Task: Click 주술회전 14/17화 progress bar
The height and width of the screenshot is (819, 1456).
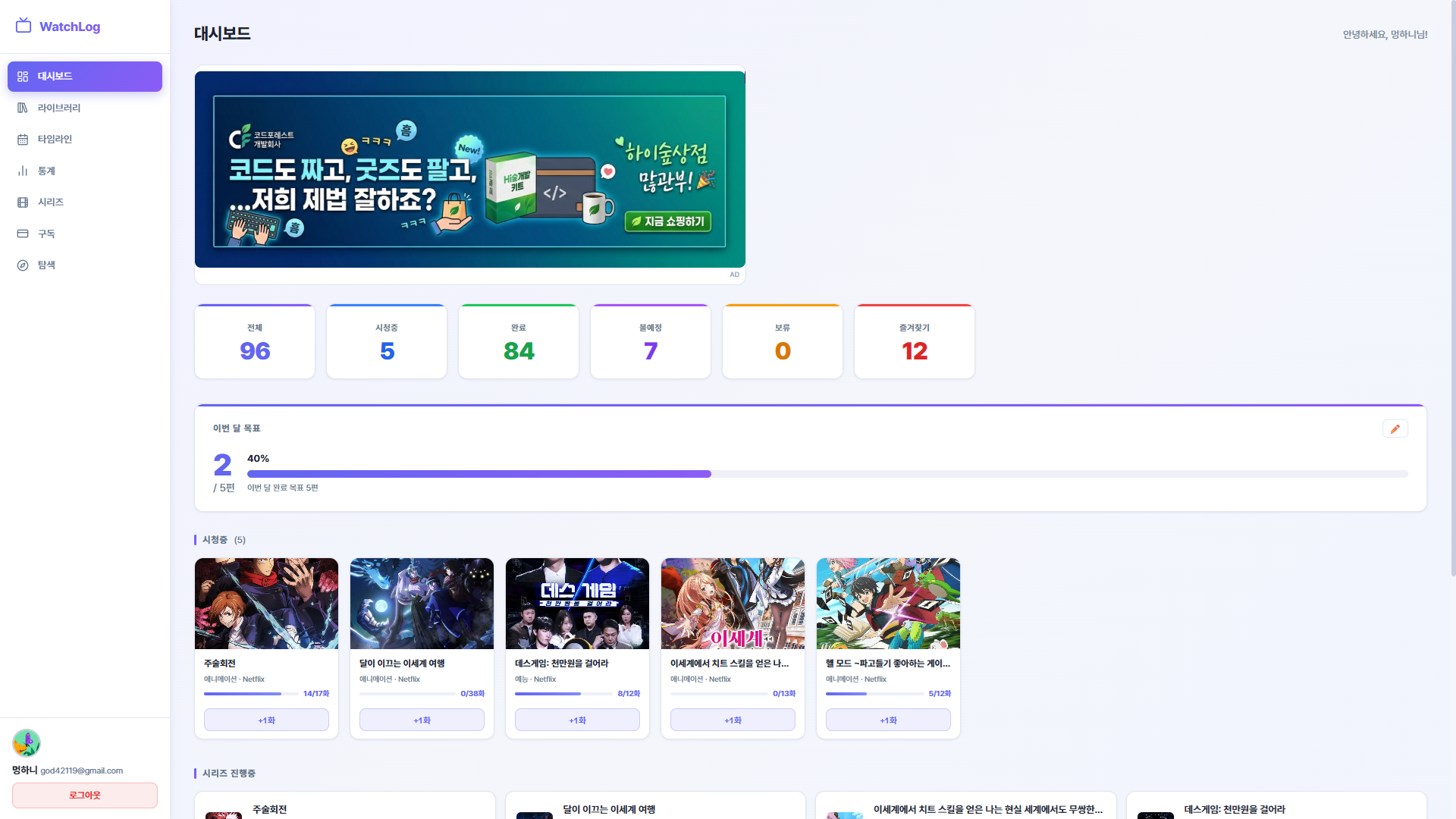Action: click(x=250, y=694)
